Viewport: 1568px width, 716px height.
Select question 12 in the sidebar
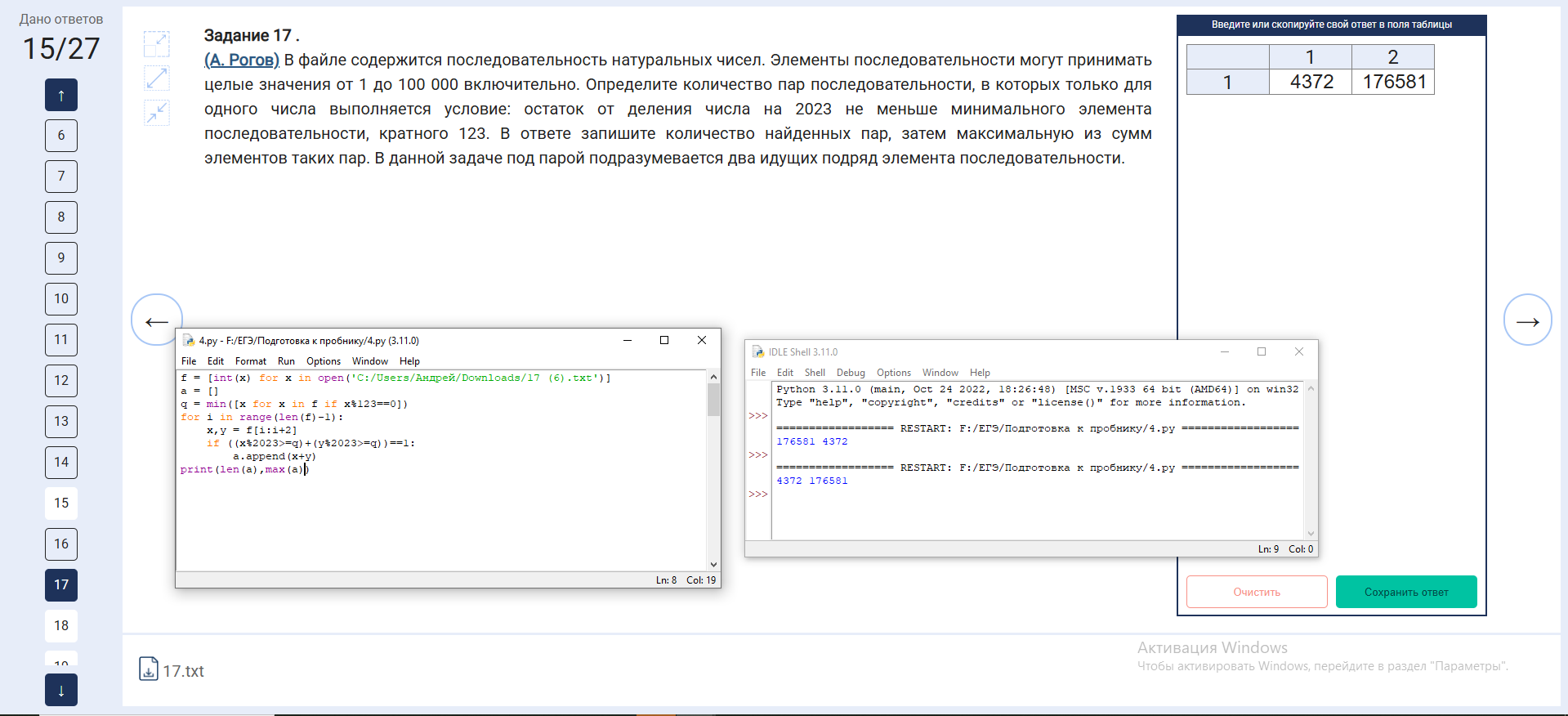coord(61,380)
